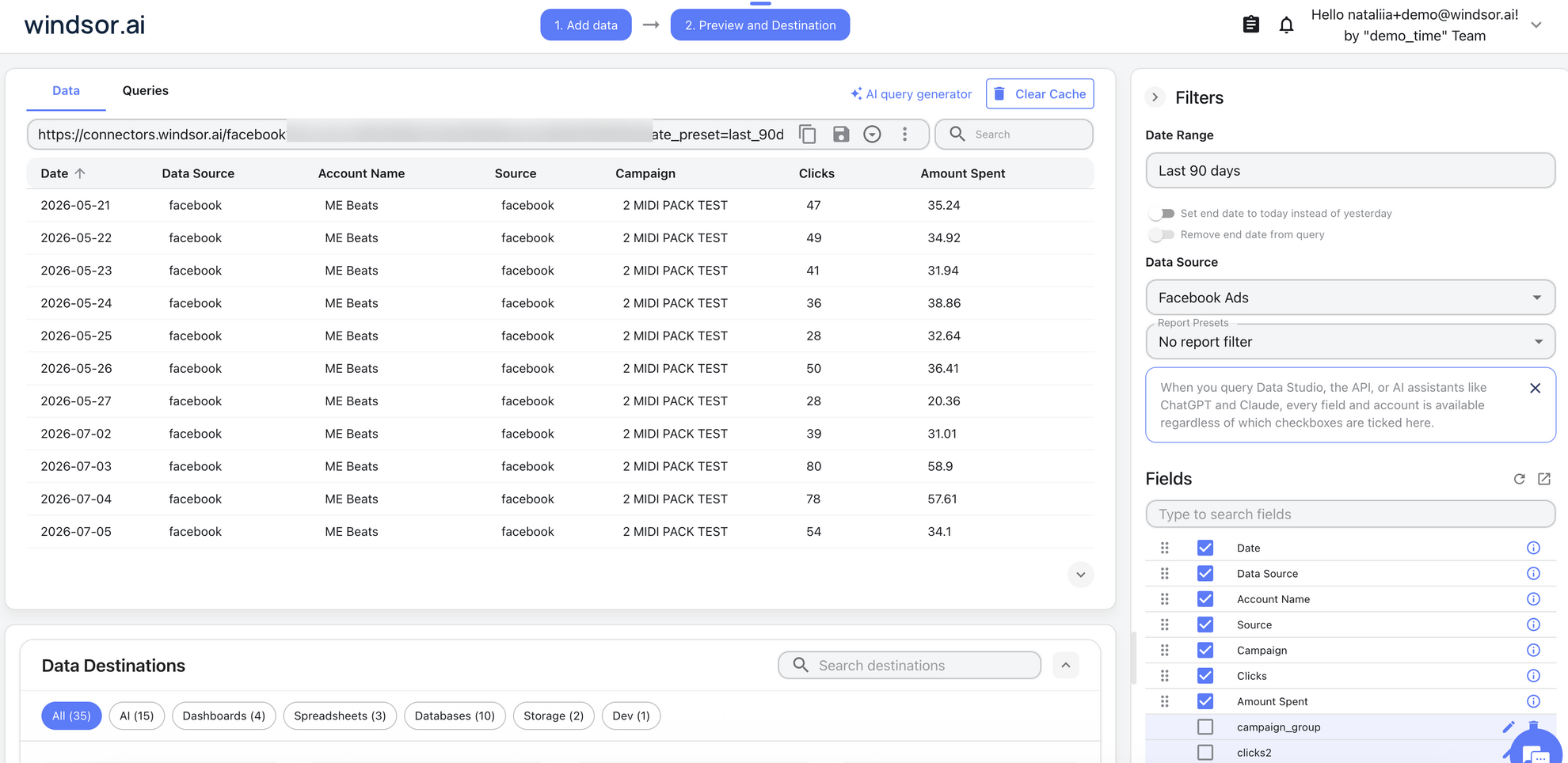
Task: Switch to the Queries tab
Action: [146, 91]
